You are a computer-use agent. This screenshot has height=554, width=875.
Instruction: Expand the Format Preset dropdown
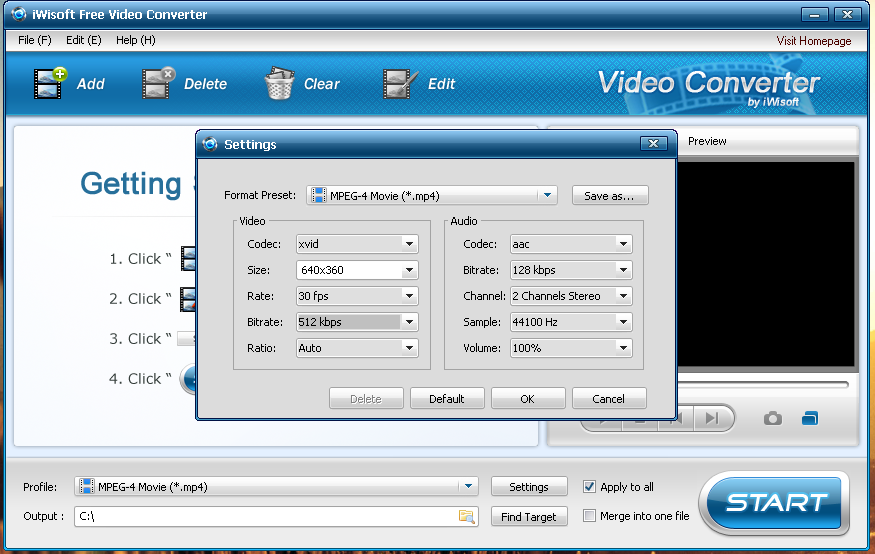tap(547, 195)
